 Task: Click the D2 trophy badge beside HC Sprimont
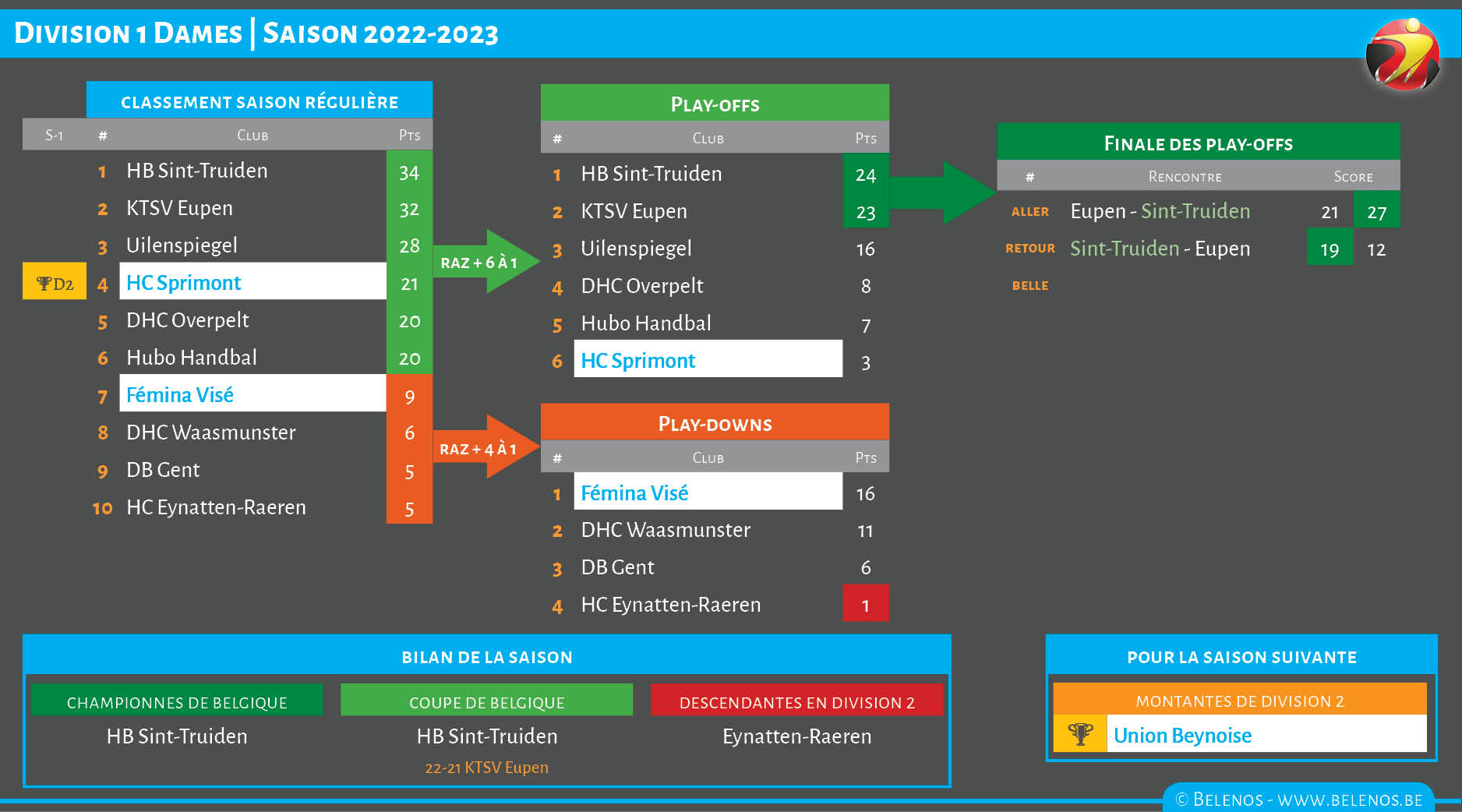(55, 283)
